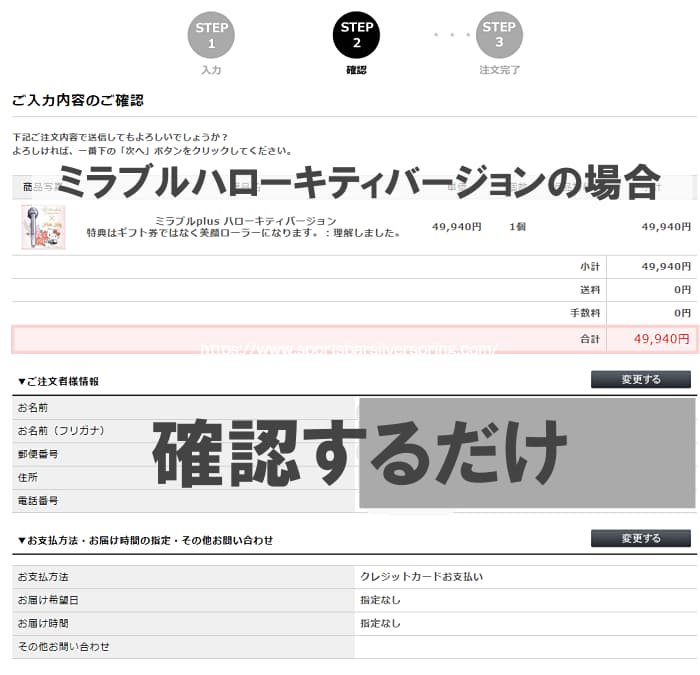Click the 特典はギフト券ではなく美顔ローラー note text
The image size is (700, 675).
(243, 233)
